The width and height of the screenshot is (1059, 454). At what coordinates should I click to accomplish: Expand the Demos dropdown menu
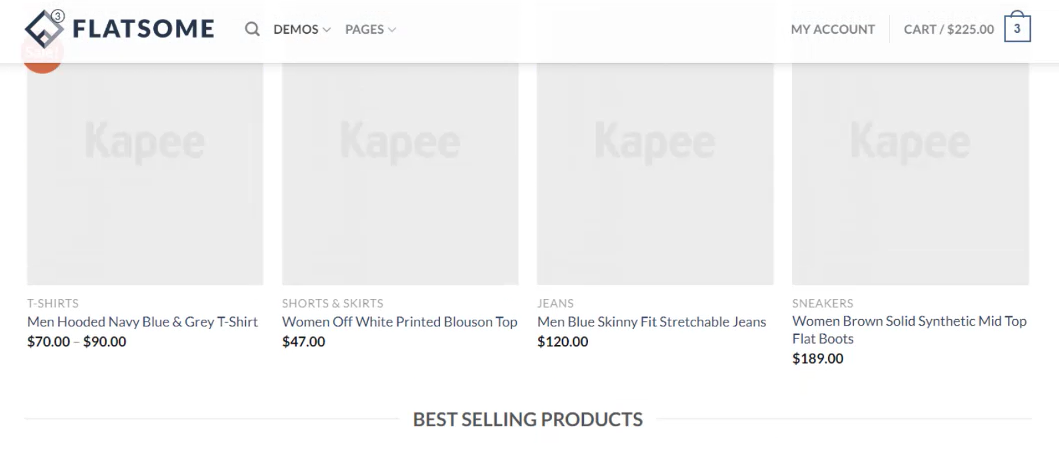click(302, 29)
